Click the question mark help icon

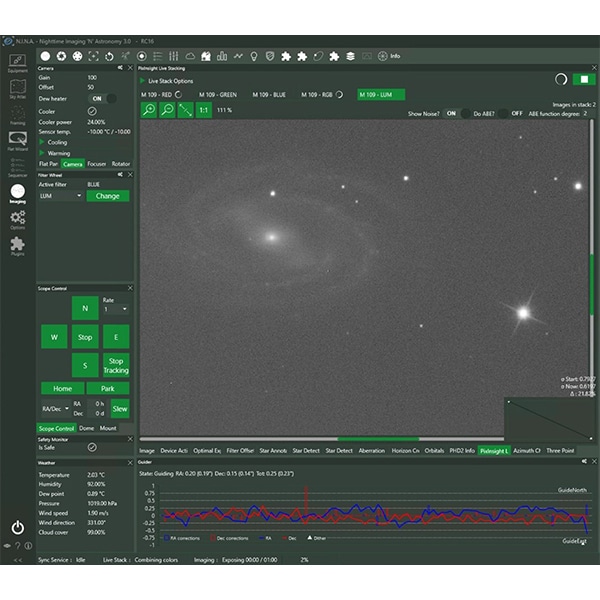pos(18,546)
